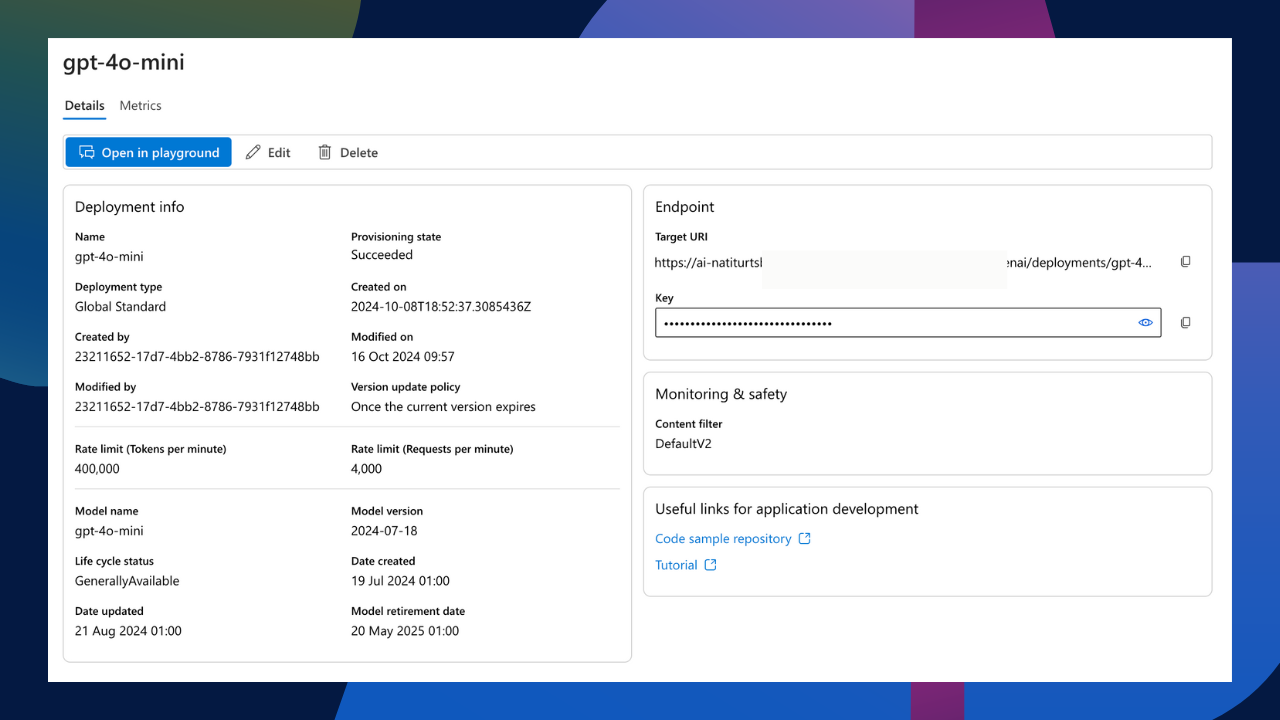The width and height of the screenshot is (1280, 720).
Task: Click the Model name value gpt-4o-mini
Action: (109, 531)
